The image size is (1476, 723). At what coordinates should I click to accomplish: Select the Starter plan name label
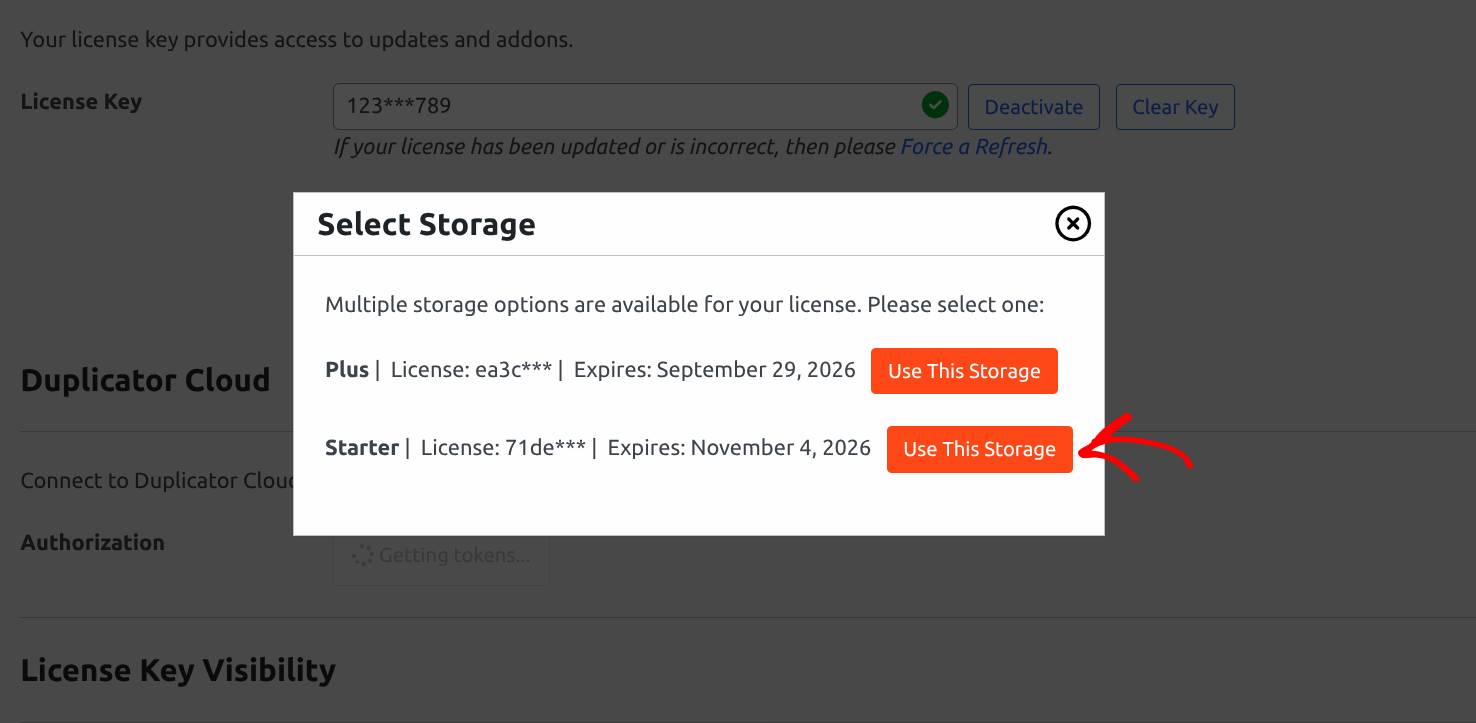[361, 448]
